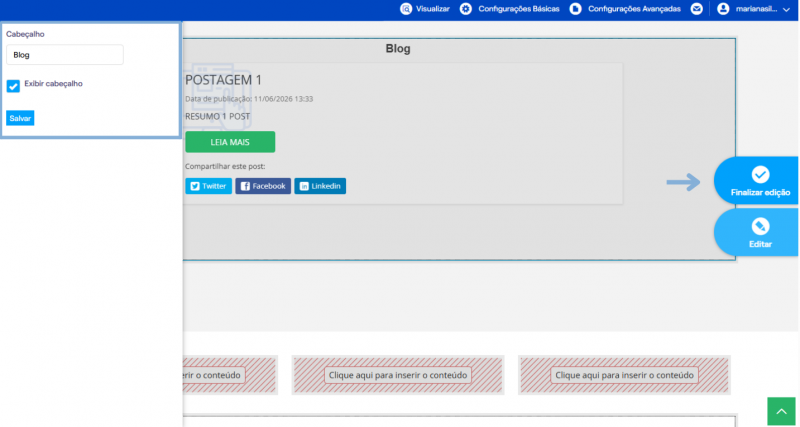Click the middle 'Clique aqui para inserir o conteúdo' placeholder

click(398, 375)
